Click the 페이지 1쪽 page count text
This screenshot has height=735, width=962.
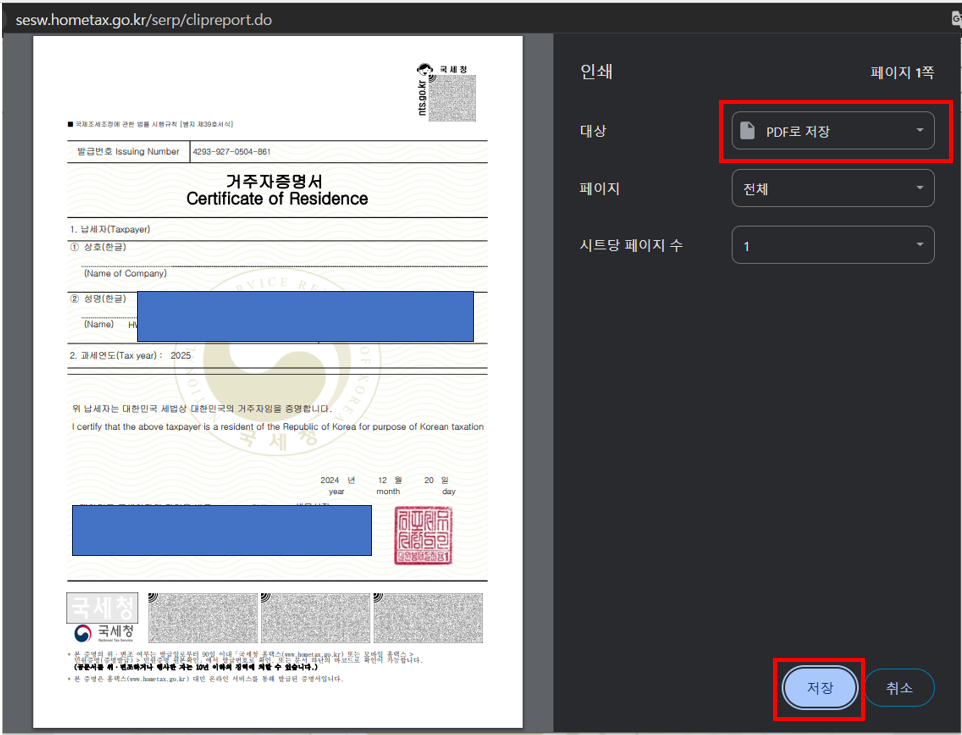tap(902, 72)
